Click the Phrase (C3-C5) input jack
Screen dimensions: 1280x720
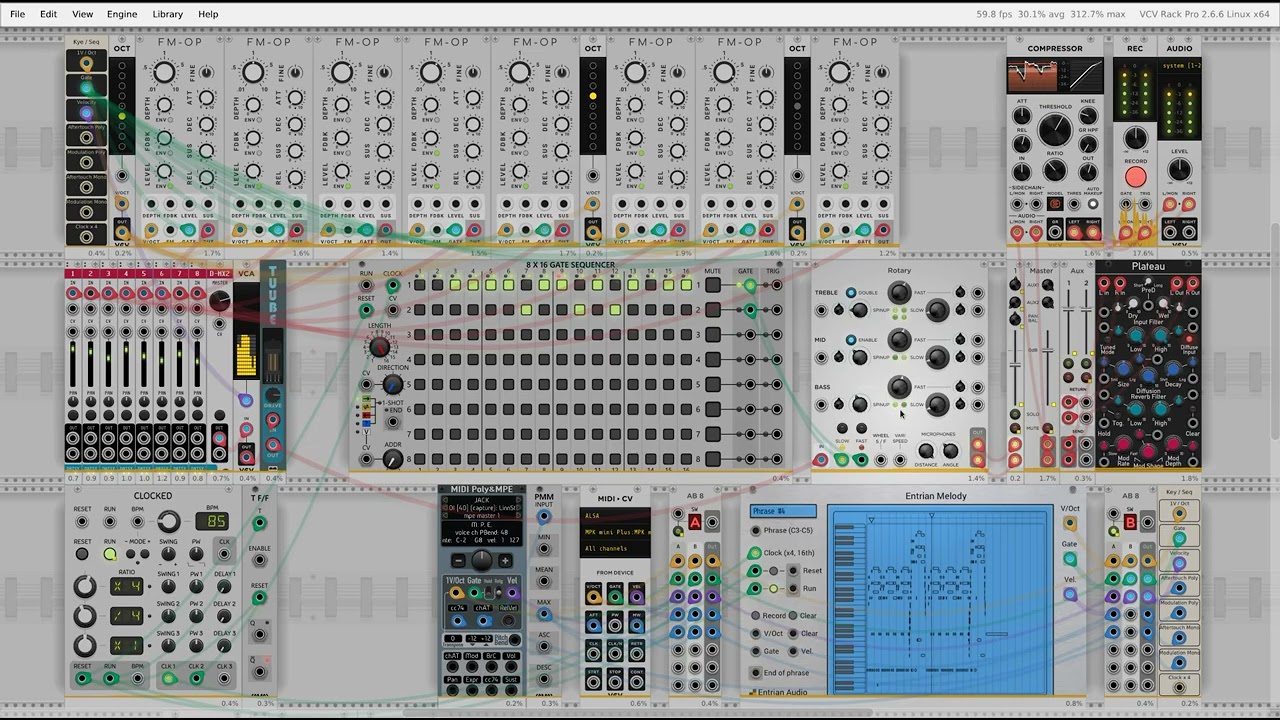pos(756,530)
